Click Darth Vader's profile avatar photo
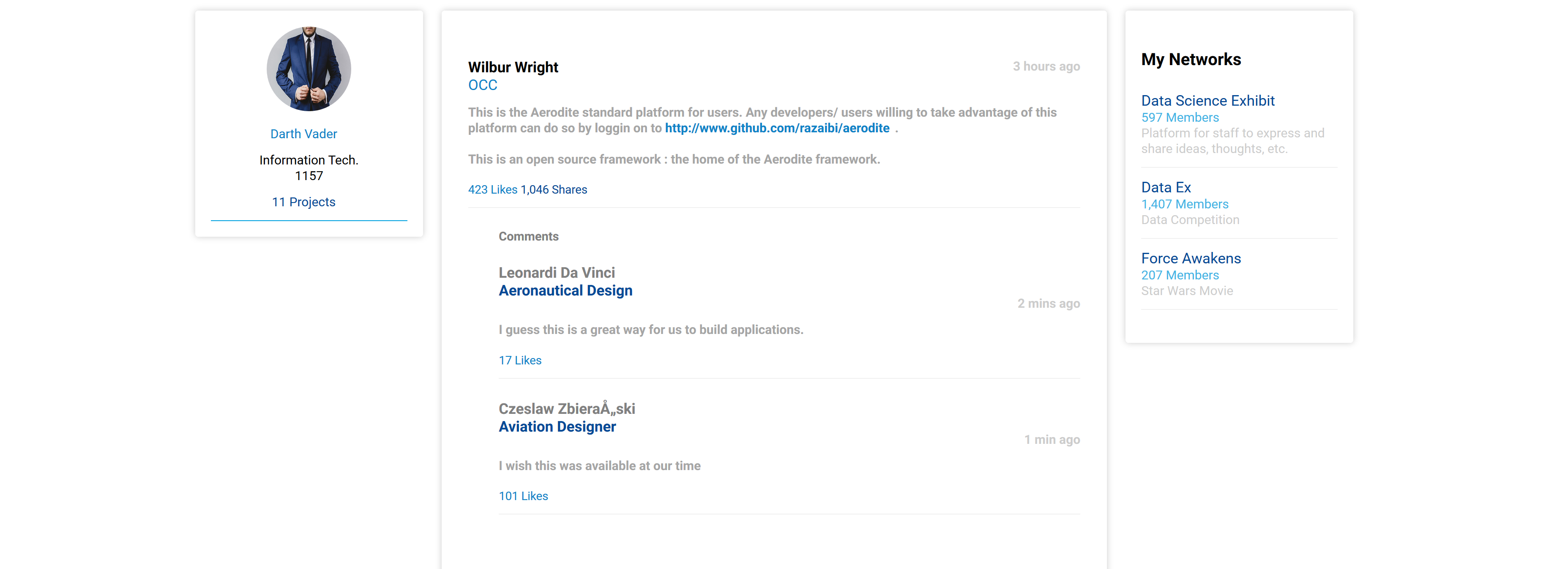This screenshot has height=569, width=1568. (309, 69)
